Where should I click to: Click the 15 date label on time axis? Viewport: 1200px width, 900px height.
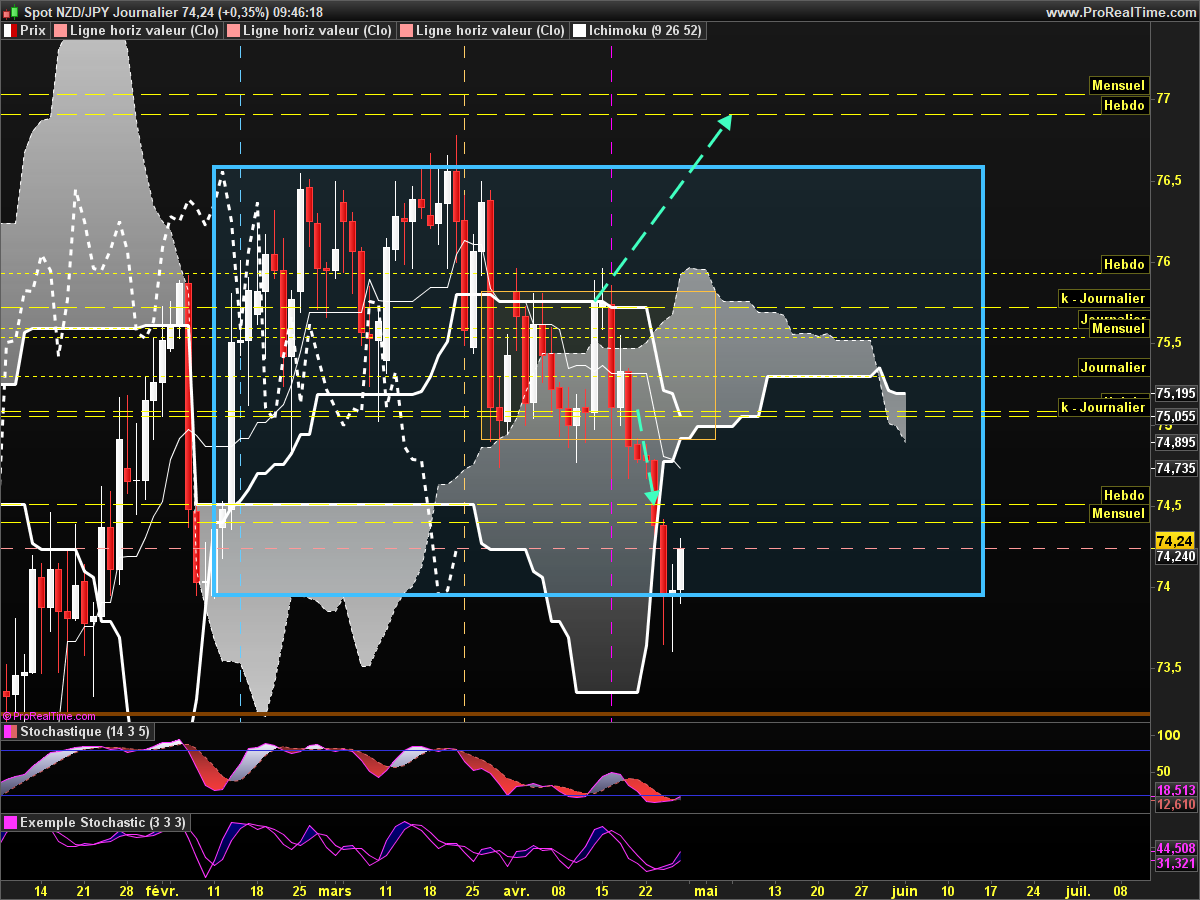pyautogui.click(x=602, y=890)
